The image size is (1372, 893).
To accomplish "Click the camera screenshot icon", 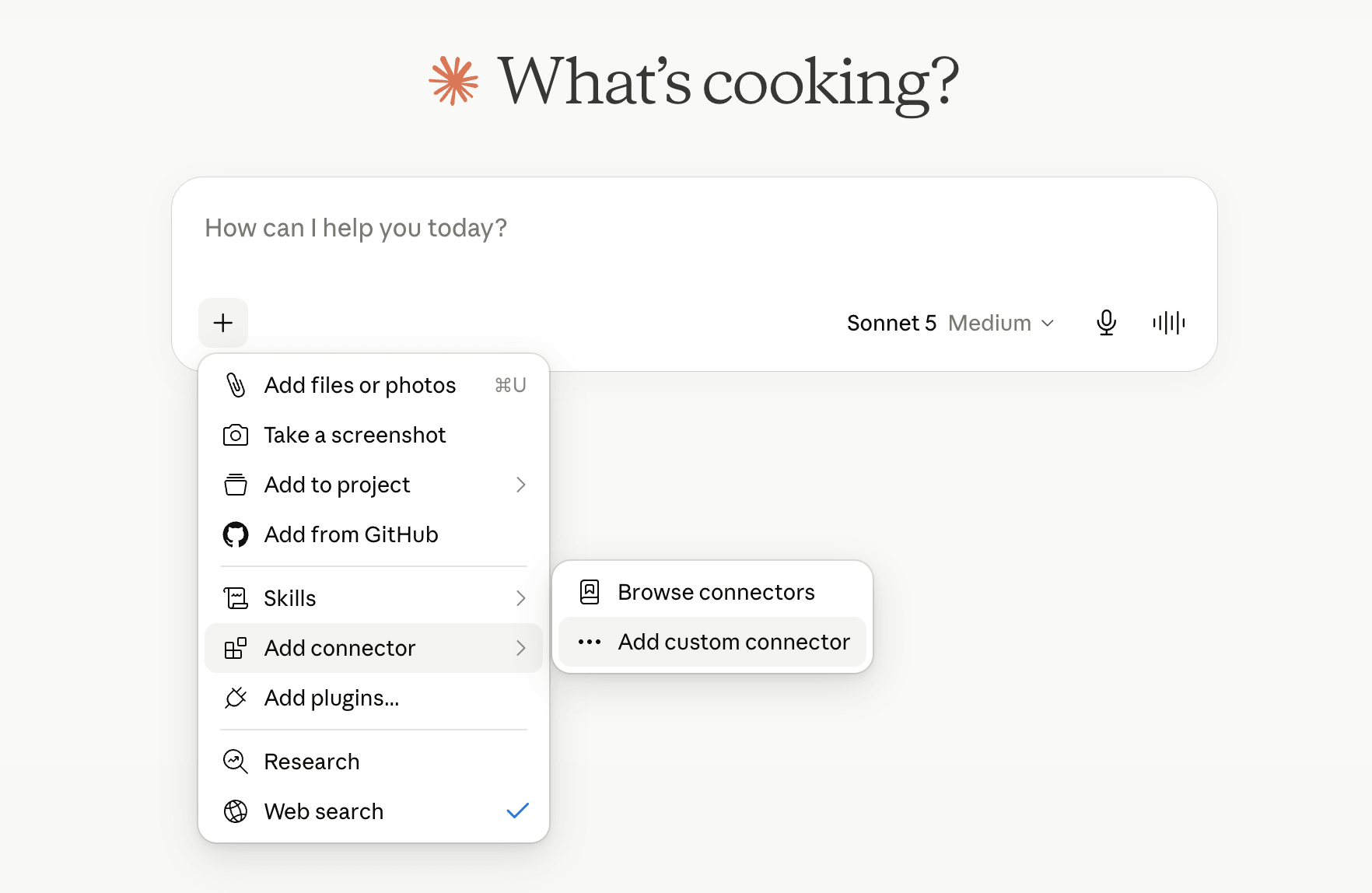I will pos(236,435).
